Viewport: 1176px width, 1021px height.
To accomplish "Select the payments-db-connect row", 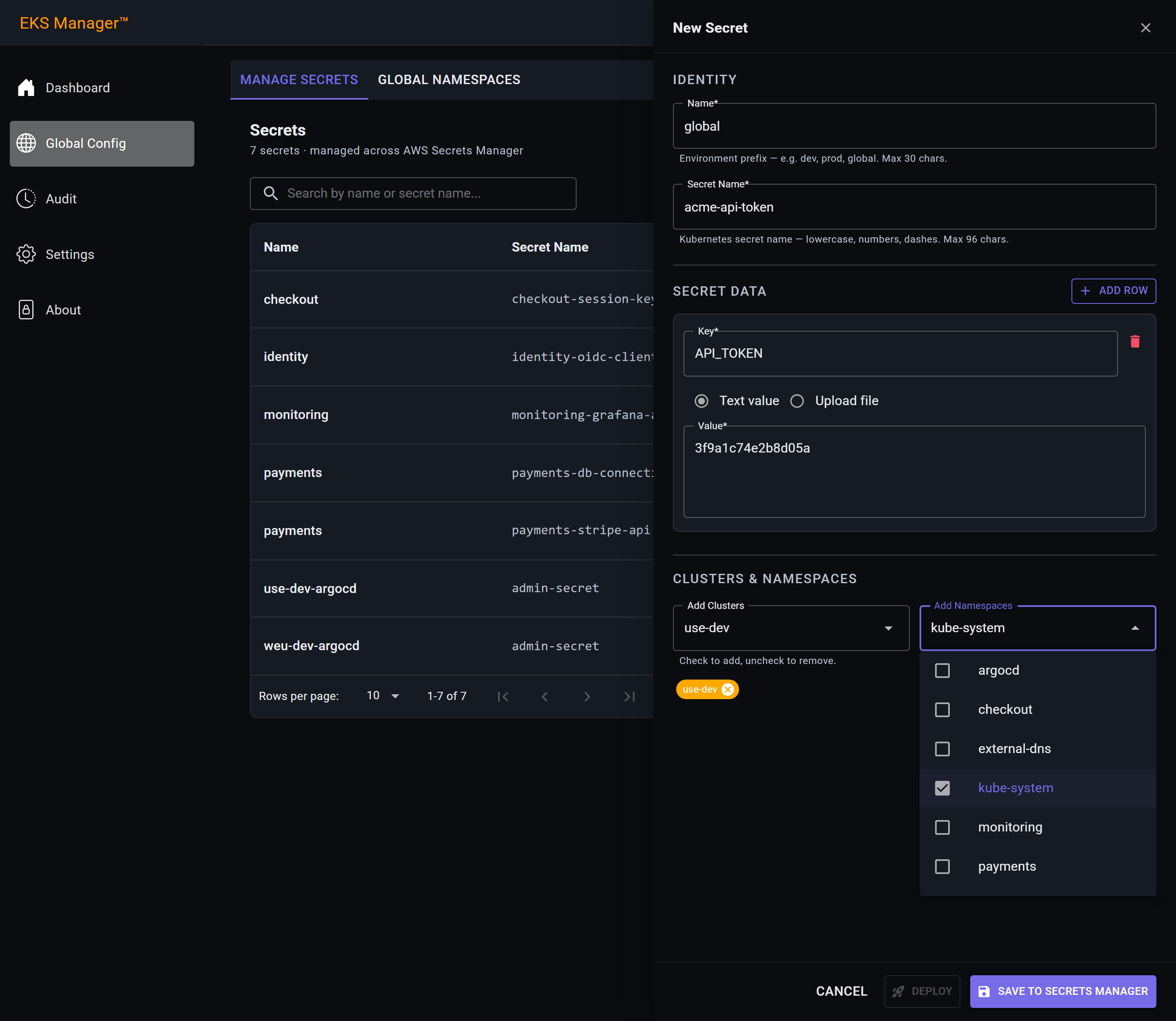I will [452, 473].
